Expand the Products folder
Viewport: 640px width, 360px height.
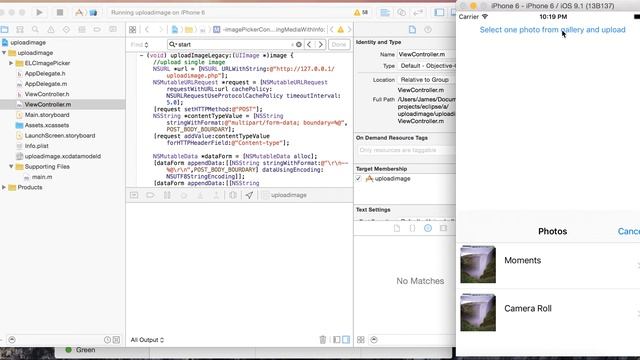(x=4, y=187)
